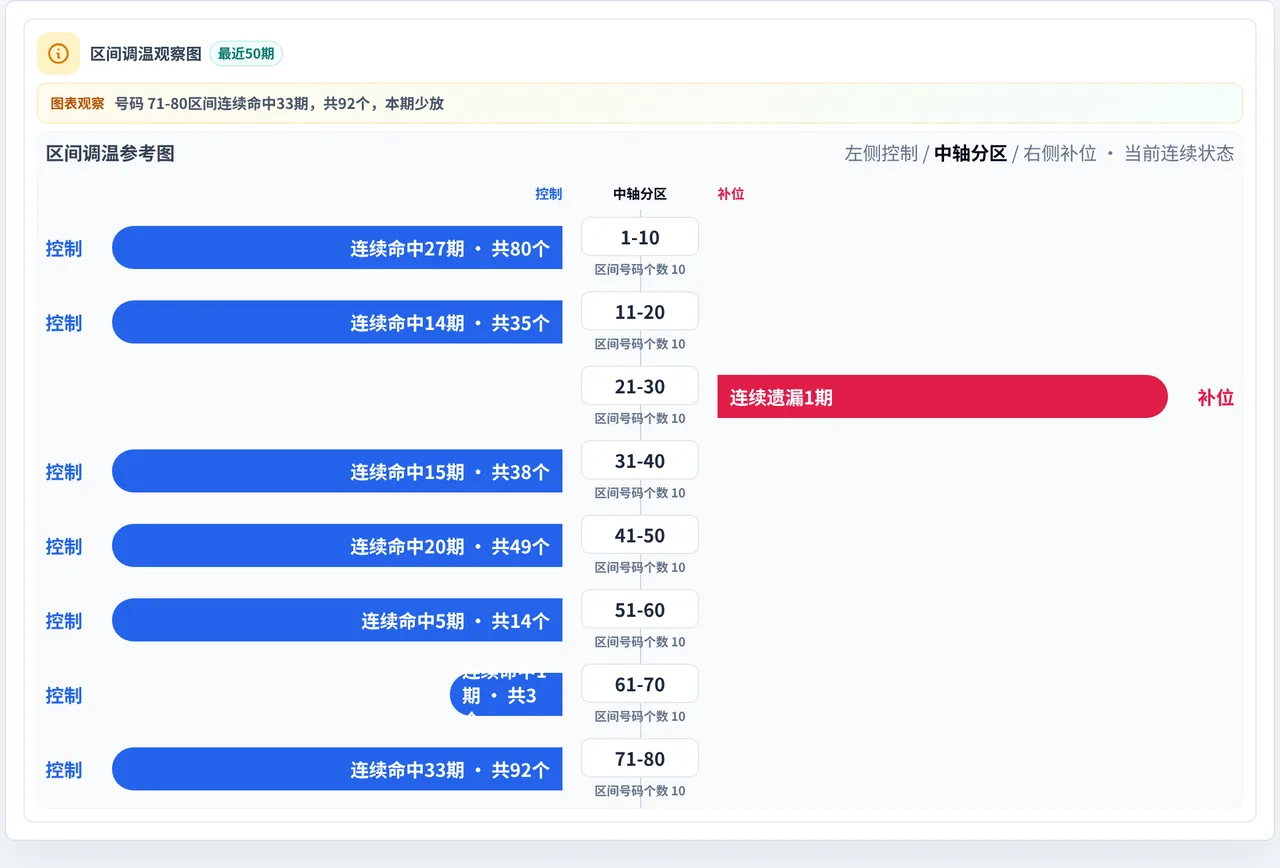Click the 控制 label in the 31-40 row

tap(64, 472)
